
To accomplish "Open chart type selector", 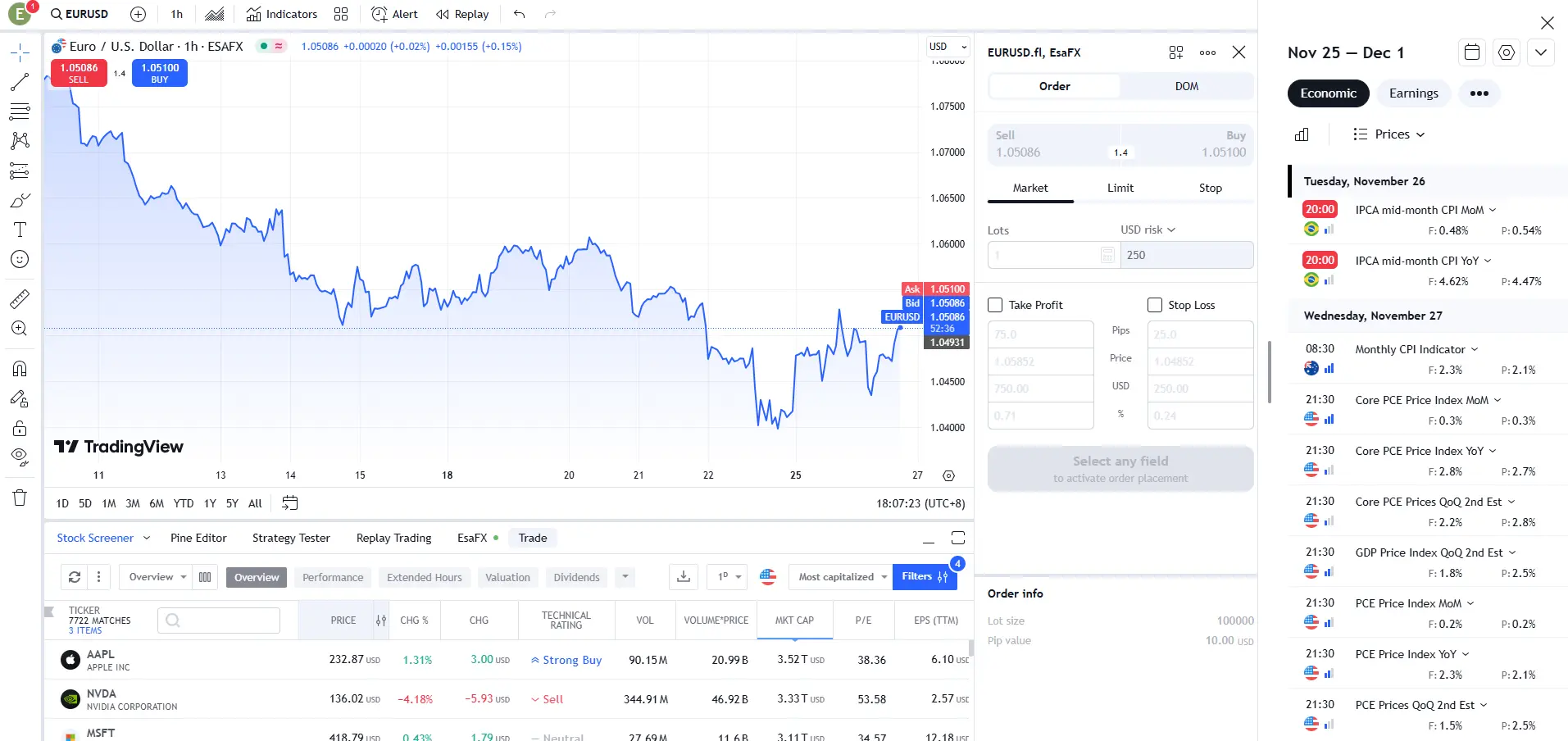I will coord(215,14).
